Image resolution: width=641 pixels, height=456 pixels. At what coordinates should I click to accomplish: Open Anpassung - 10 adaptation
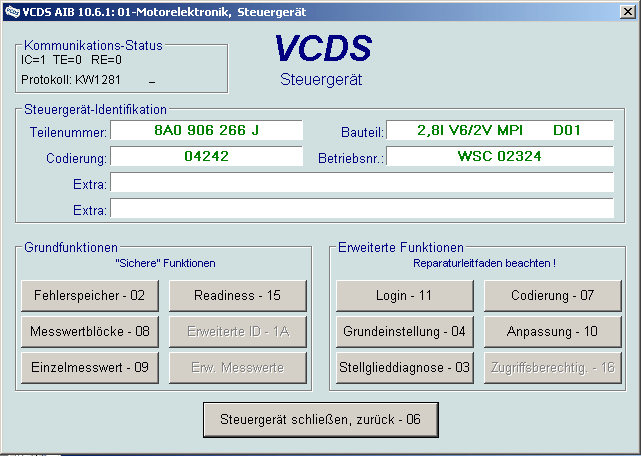(553, 332)
